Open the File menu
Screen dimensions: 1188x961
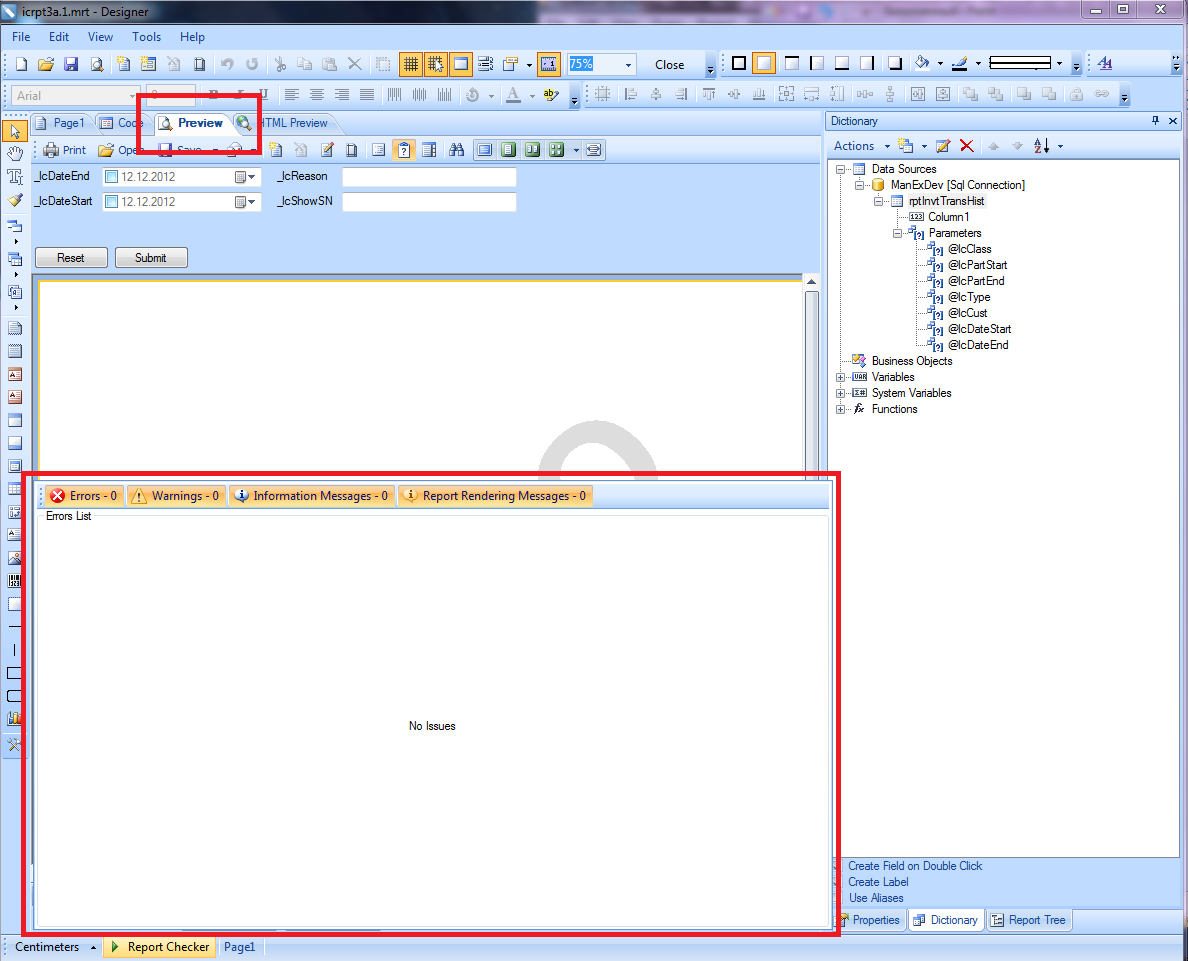coord(21,36)
